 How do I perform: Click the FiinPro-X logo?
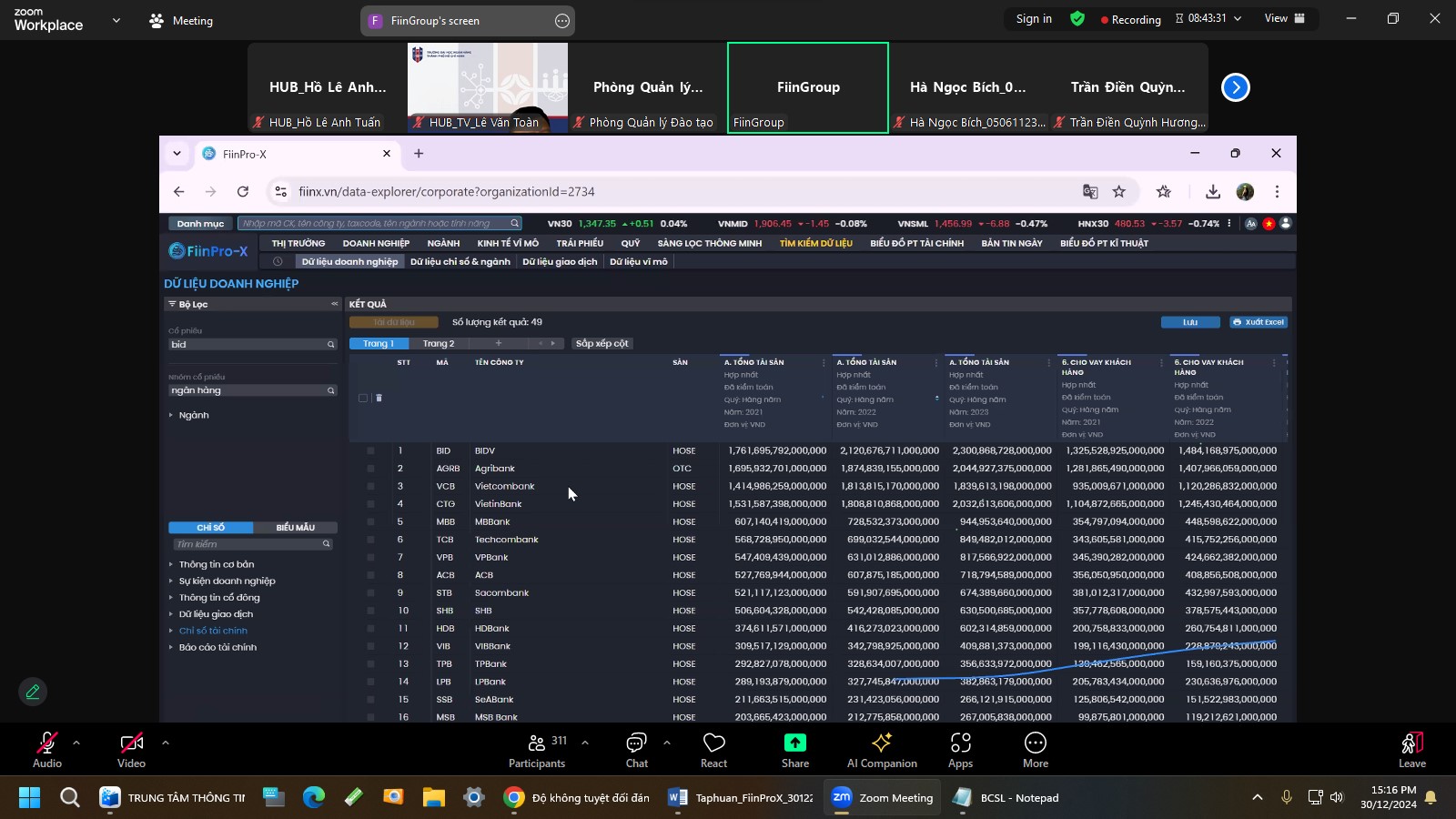208,251
